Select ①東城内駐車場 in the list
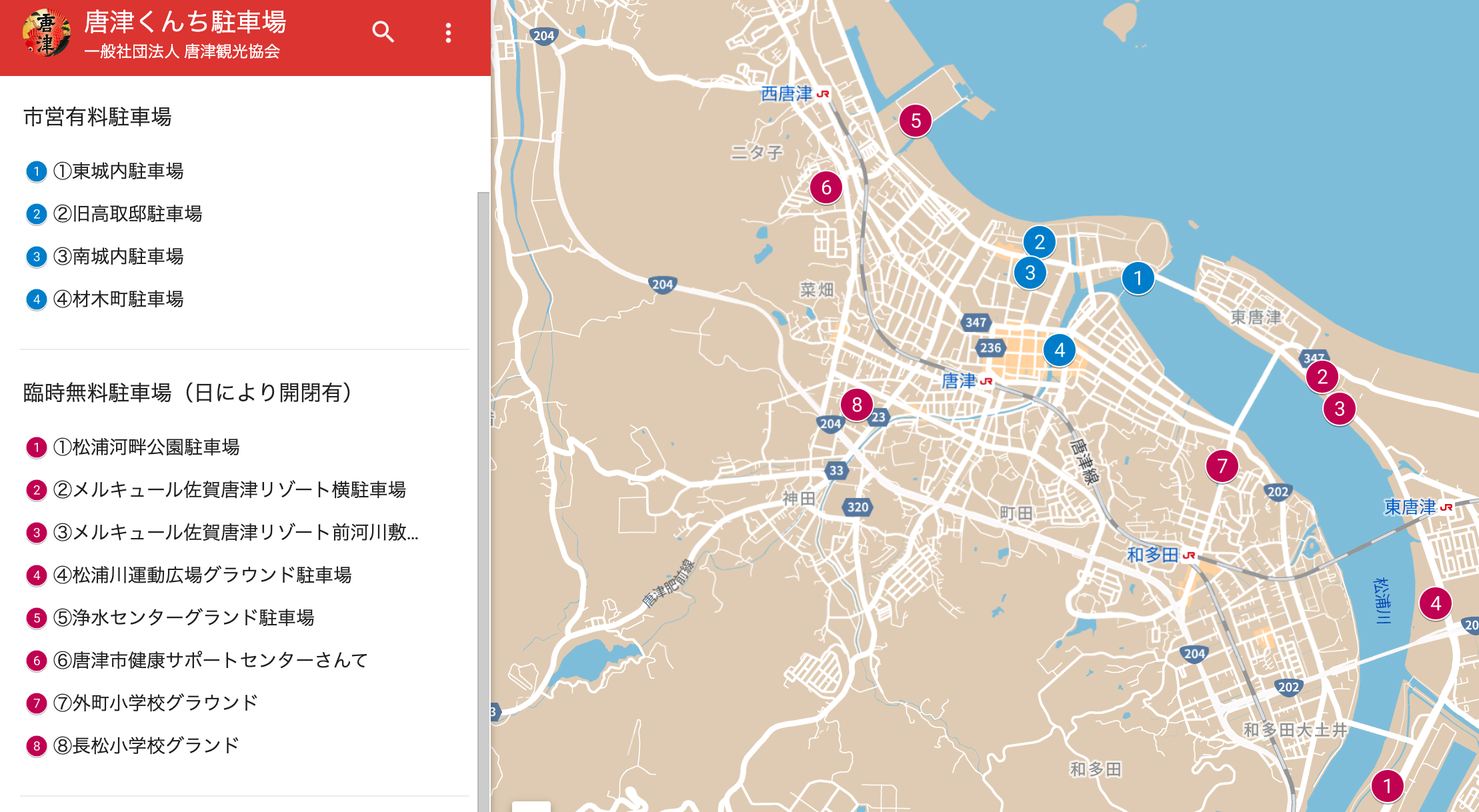Viewport: 1479px width, 812px height. coord(119,171)
